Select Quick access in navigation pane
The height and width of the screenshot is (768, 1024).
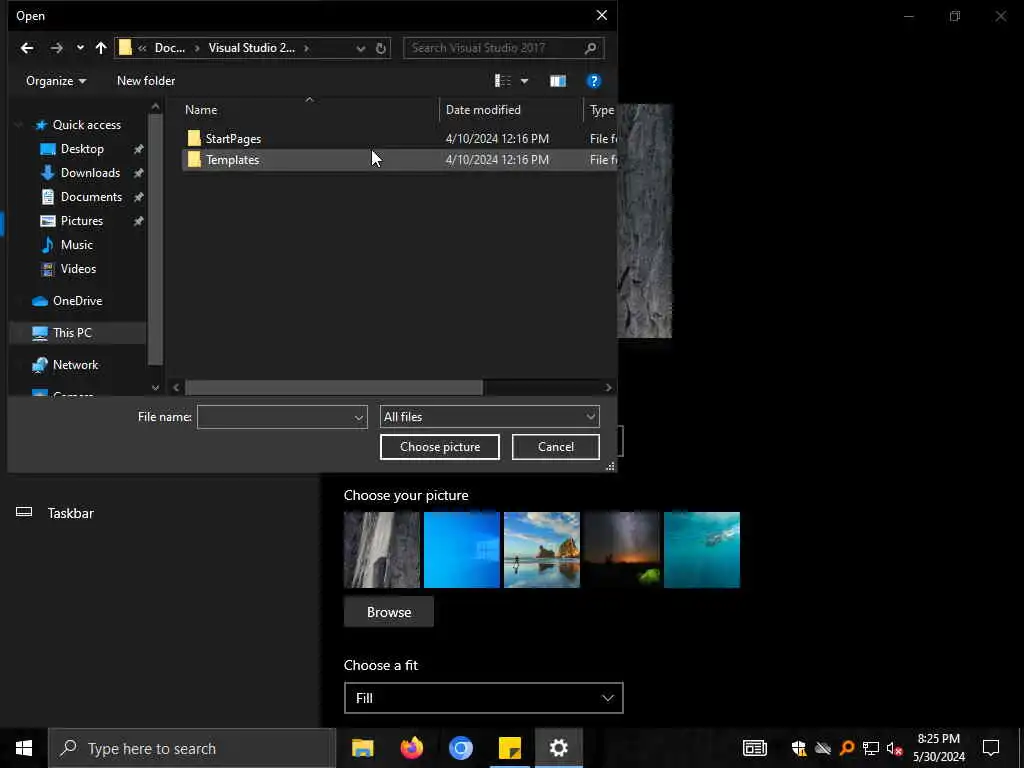(86, 125)
